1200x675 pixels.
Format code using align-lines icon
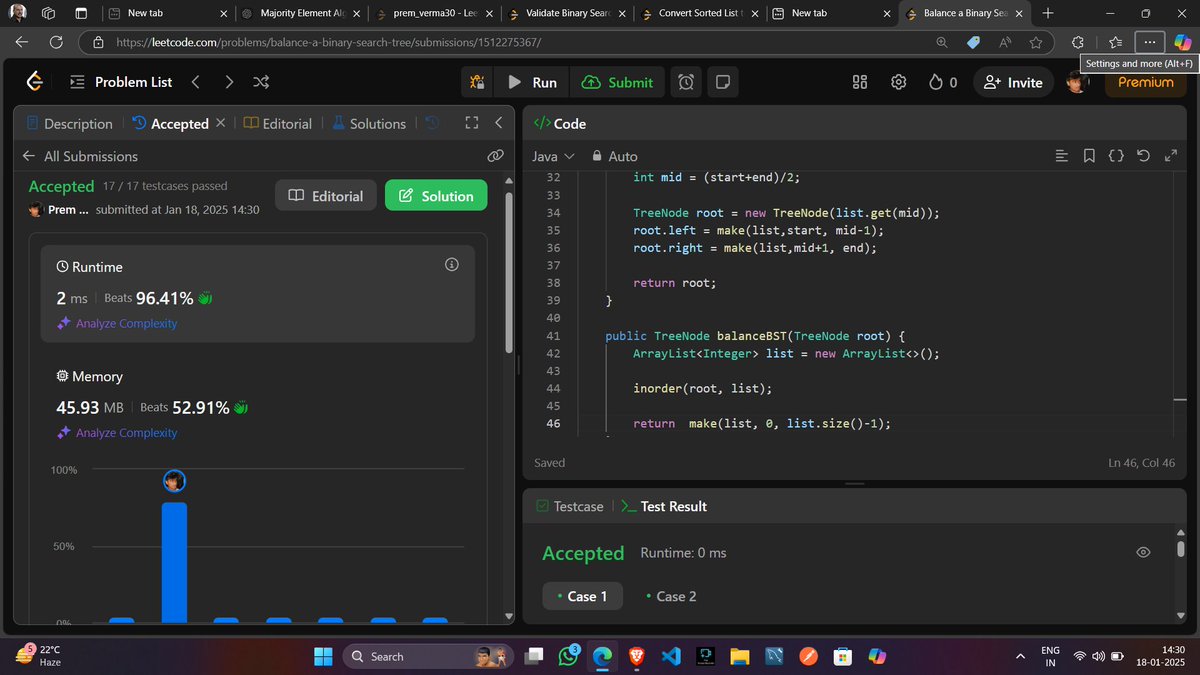[1062, 156]
